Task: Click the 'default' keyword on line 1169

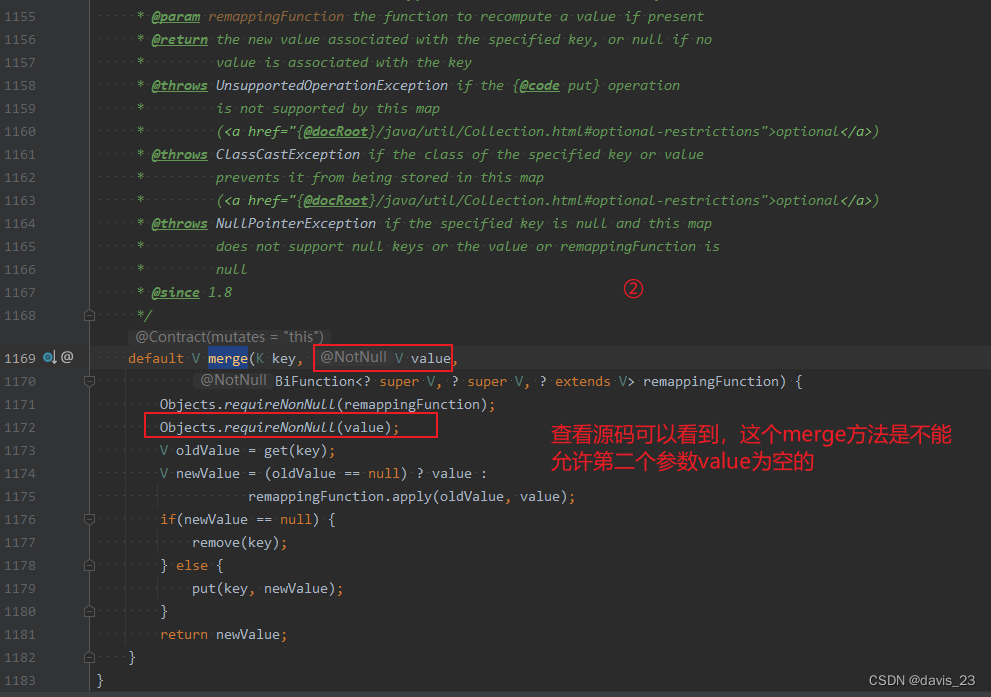Action: 155,358
